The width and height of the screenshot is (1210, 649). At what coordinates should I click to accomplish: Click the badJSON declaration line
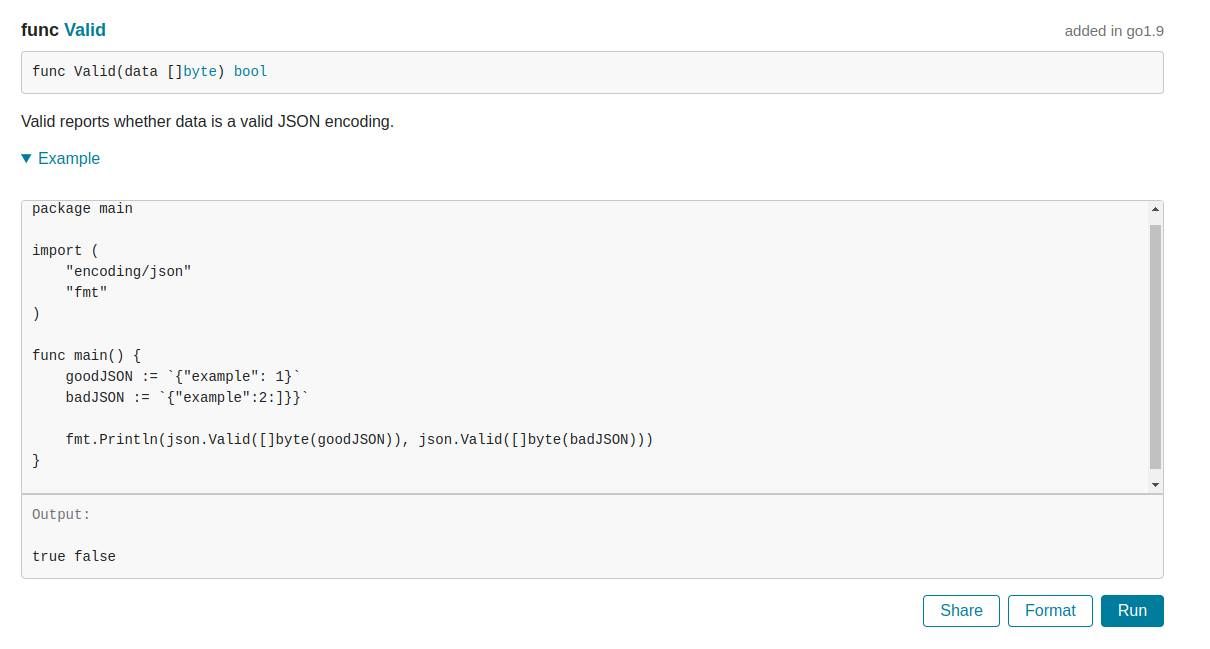click(185, 397)
